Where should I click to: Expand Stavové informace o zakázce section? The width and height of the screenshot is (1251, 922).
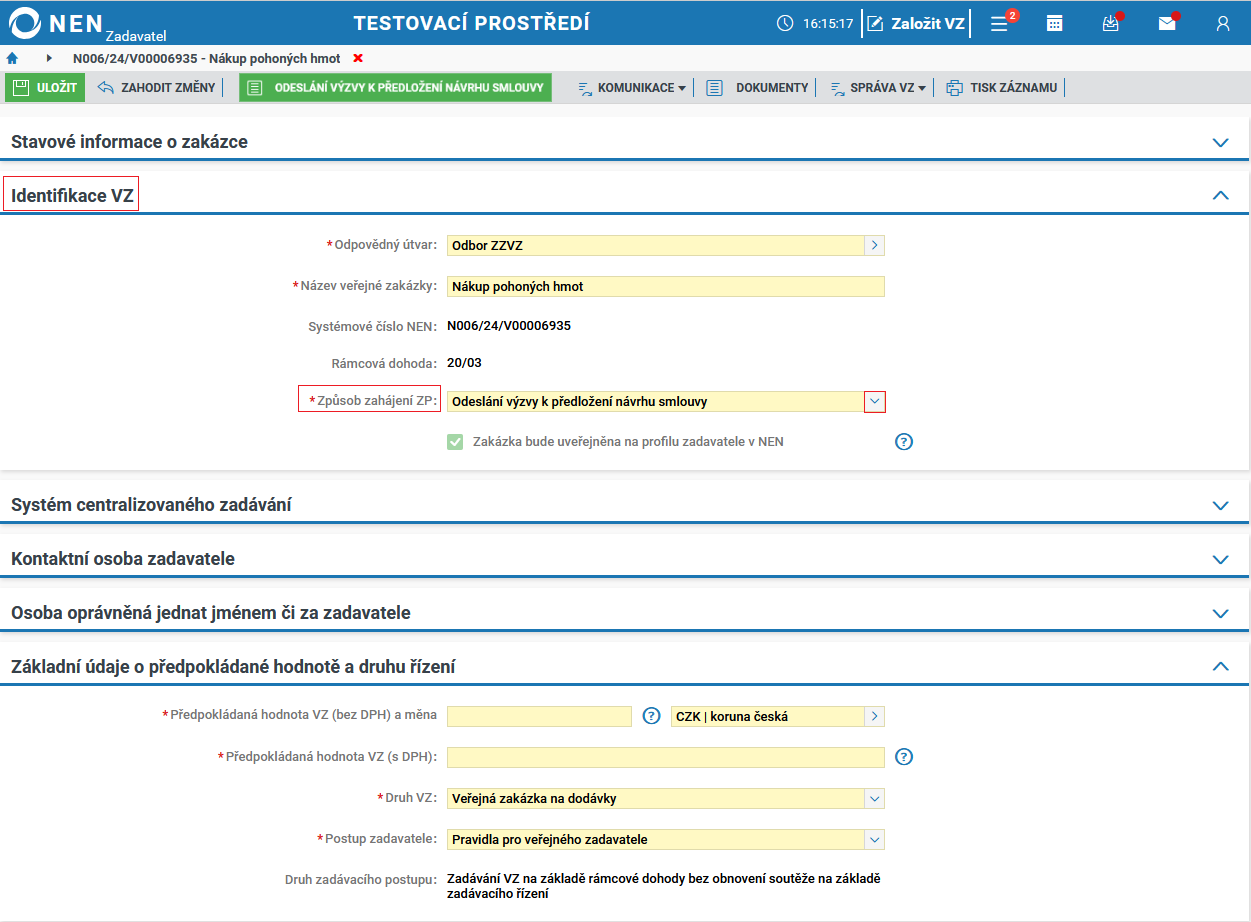[1220, 142]
